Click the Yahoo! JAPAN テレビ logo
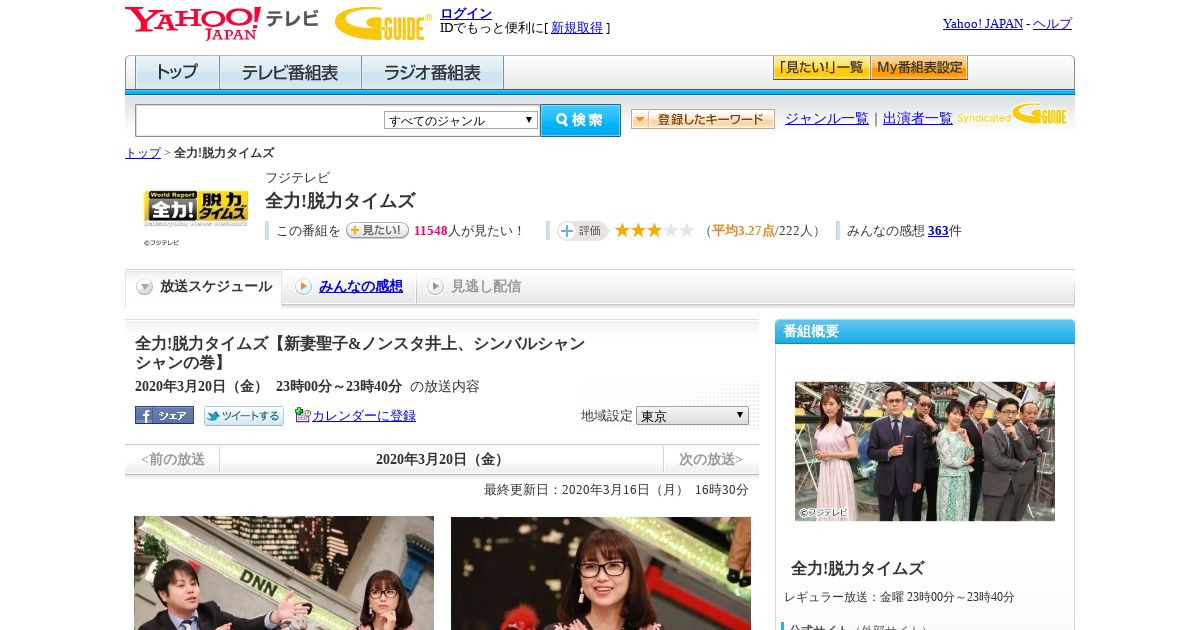The image size is (1200, 630). [222, 23]
